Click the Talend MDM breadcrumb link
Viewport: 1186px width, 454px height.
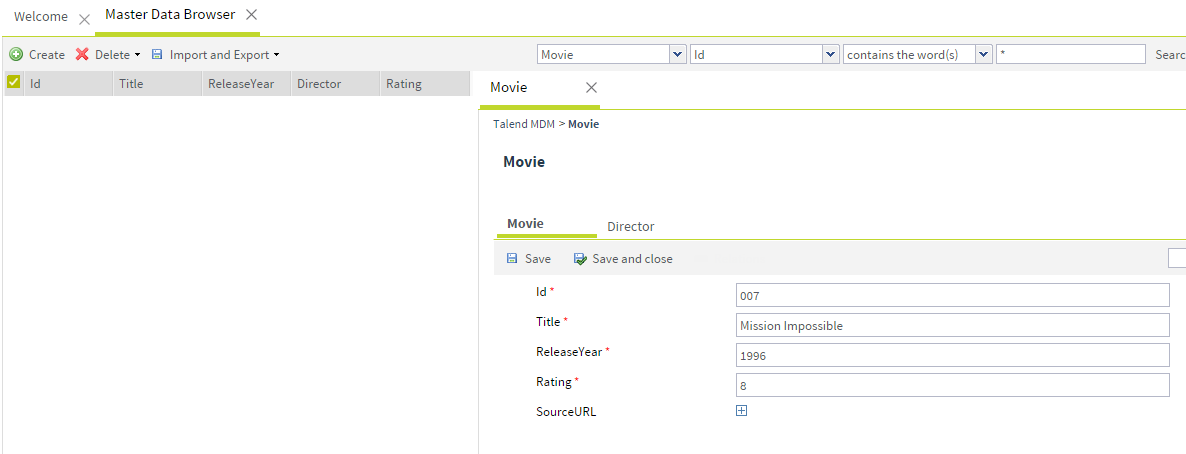pyautogui.click(x=523, y=124)
